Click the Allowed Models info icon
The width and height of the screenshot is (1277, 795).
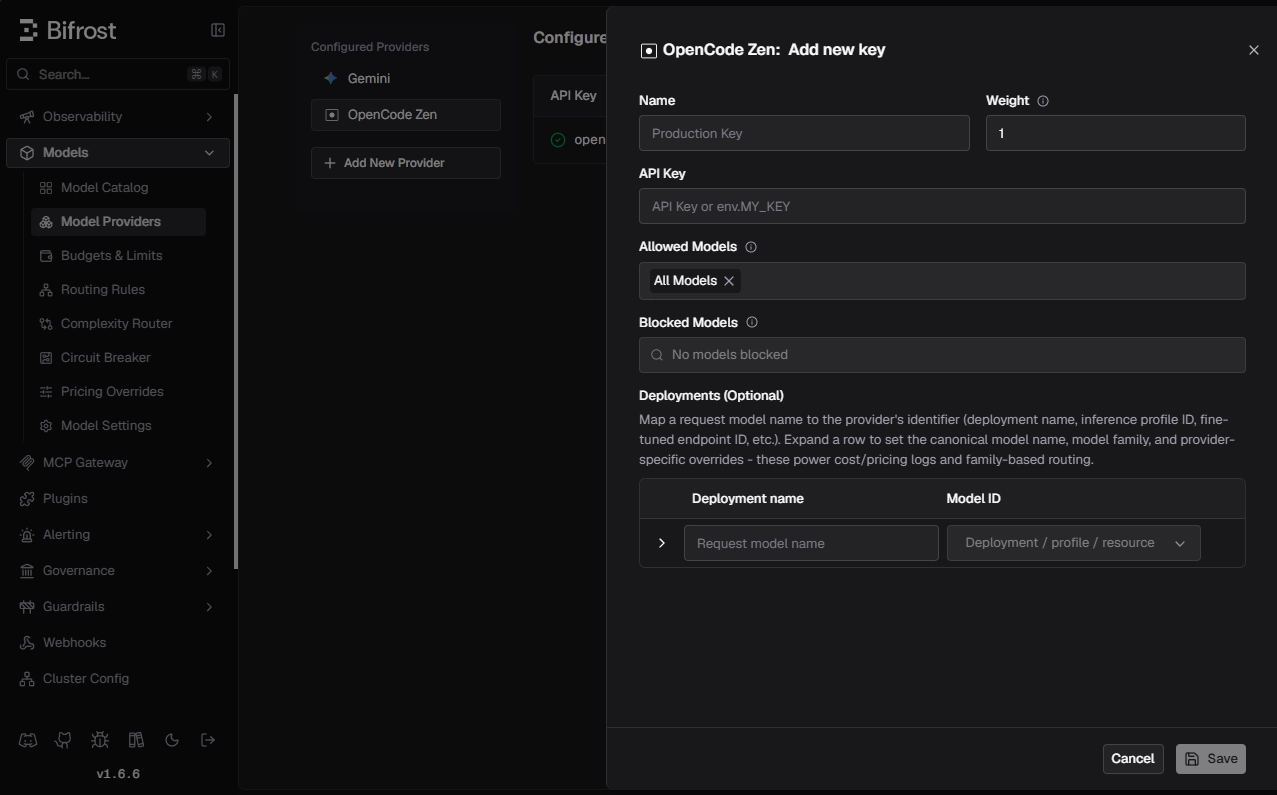(751, 247)
